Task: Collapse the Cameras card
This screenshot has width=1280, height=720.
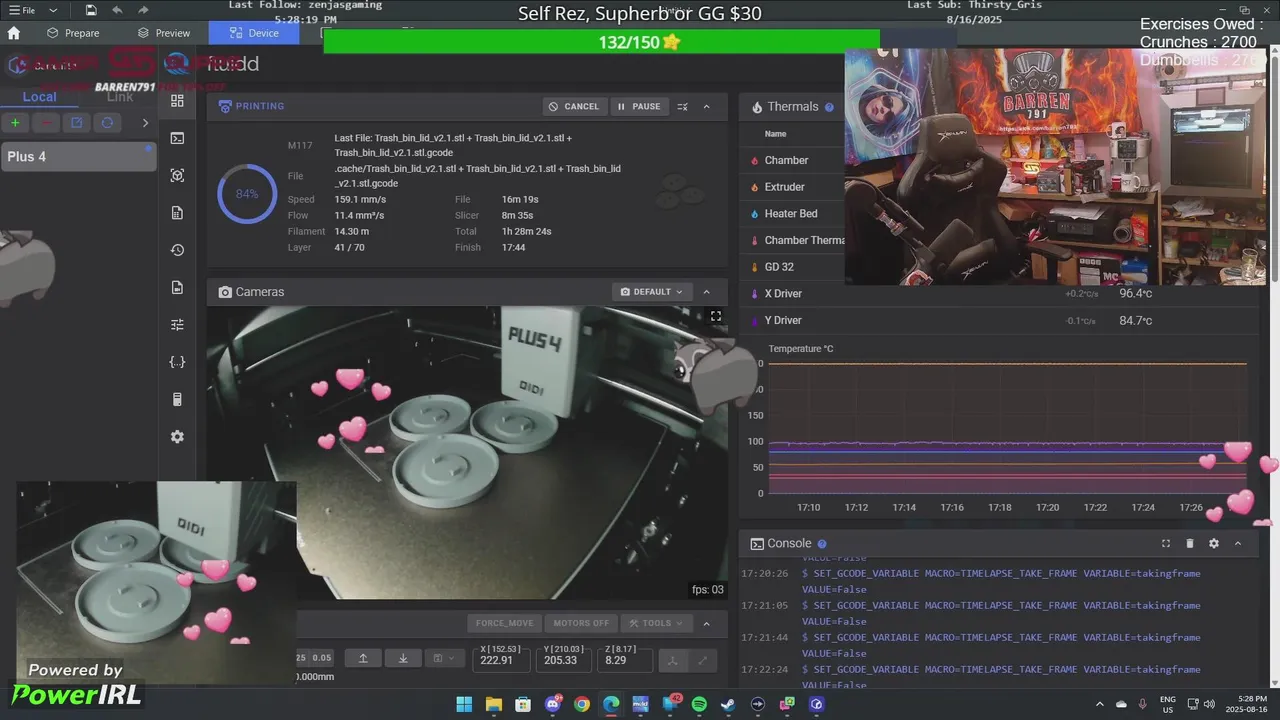Action: click(x=707, y=292)
